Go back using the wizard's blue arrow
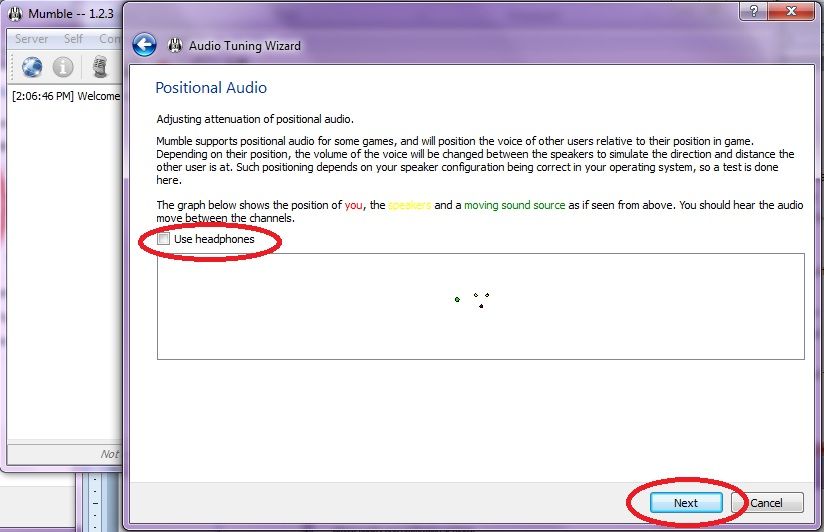 (145, 45)
